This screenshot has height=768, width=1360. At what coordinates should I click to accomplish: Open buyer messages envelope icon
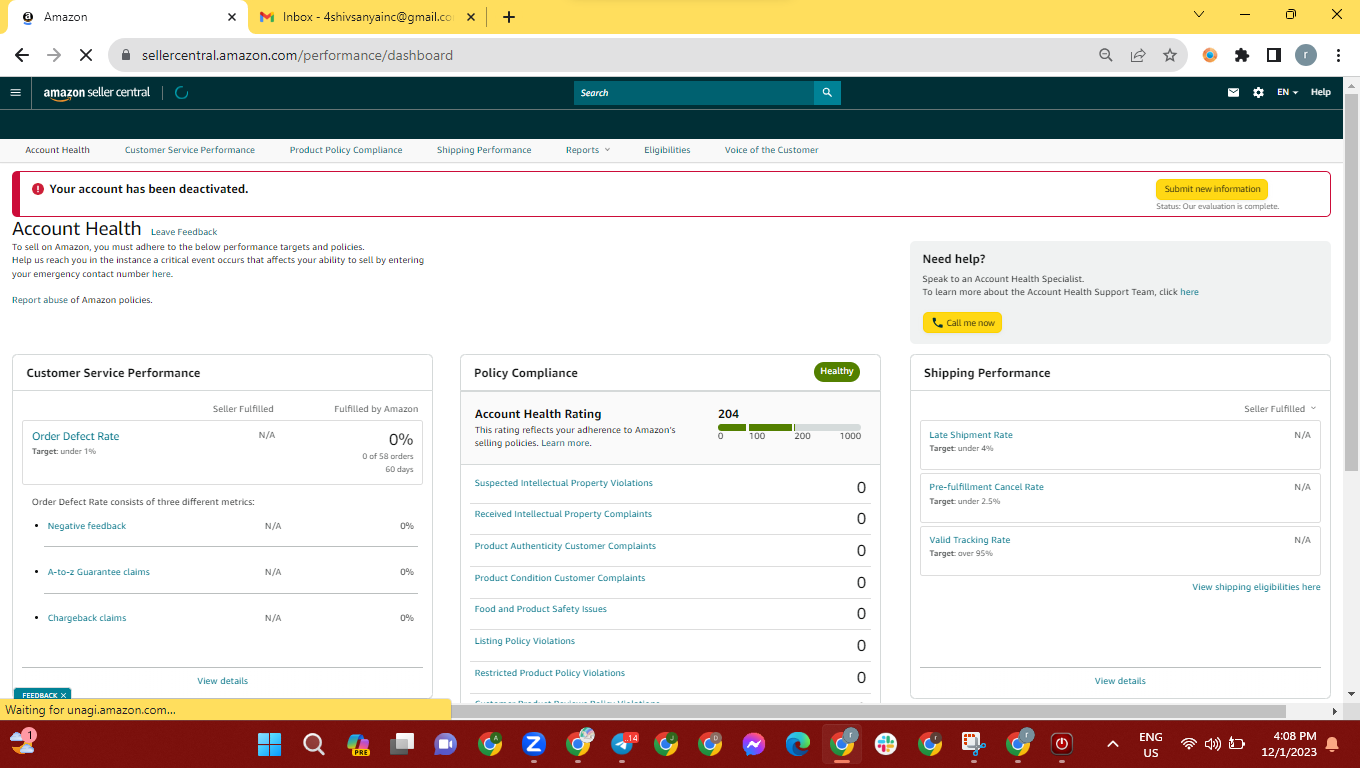1233,92
